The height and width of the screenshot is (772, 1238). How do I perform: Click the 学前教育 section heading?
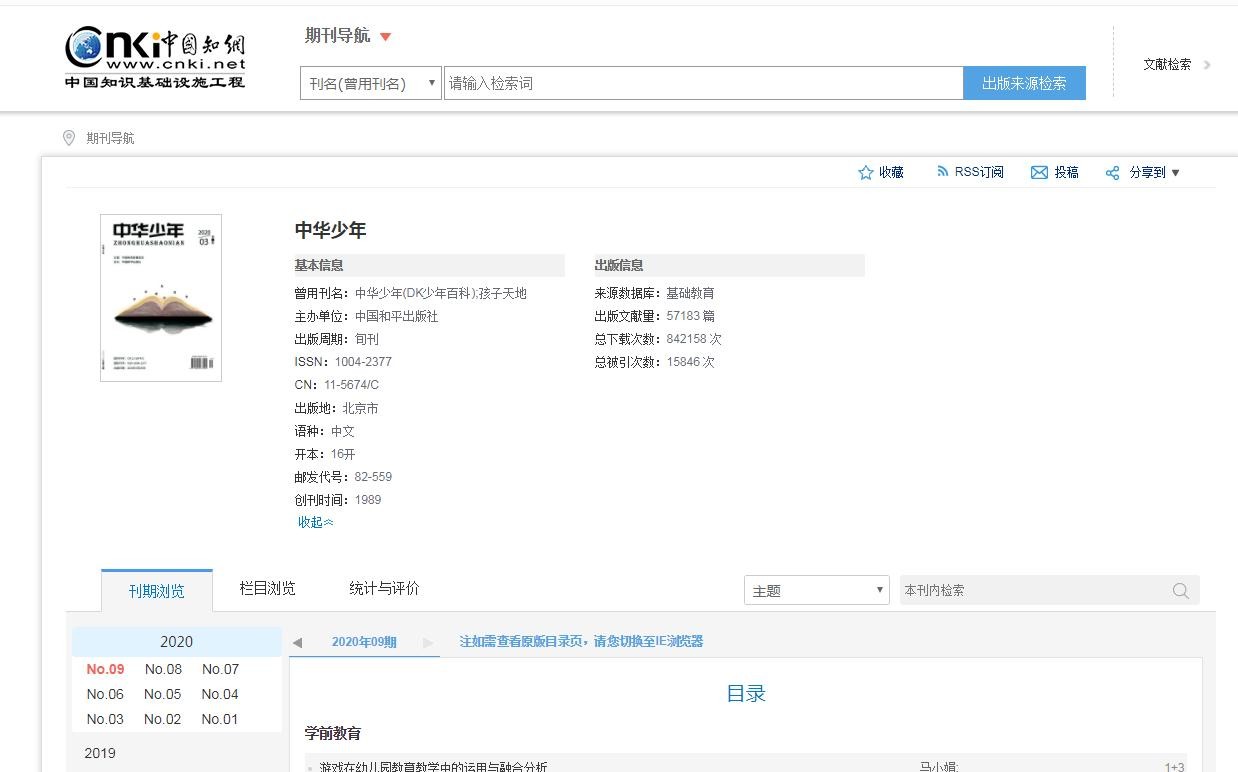333,733
